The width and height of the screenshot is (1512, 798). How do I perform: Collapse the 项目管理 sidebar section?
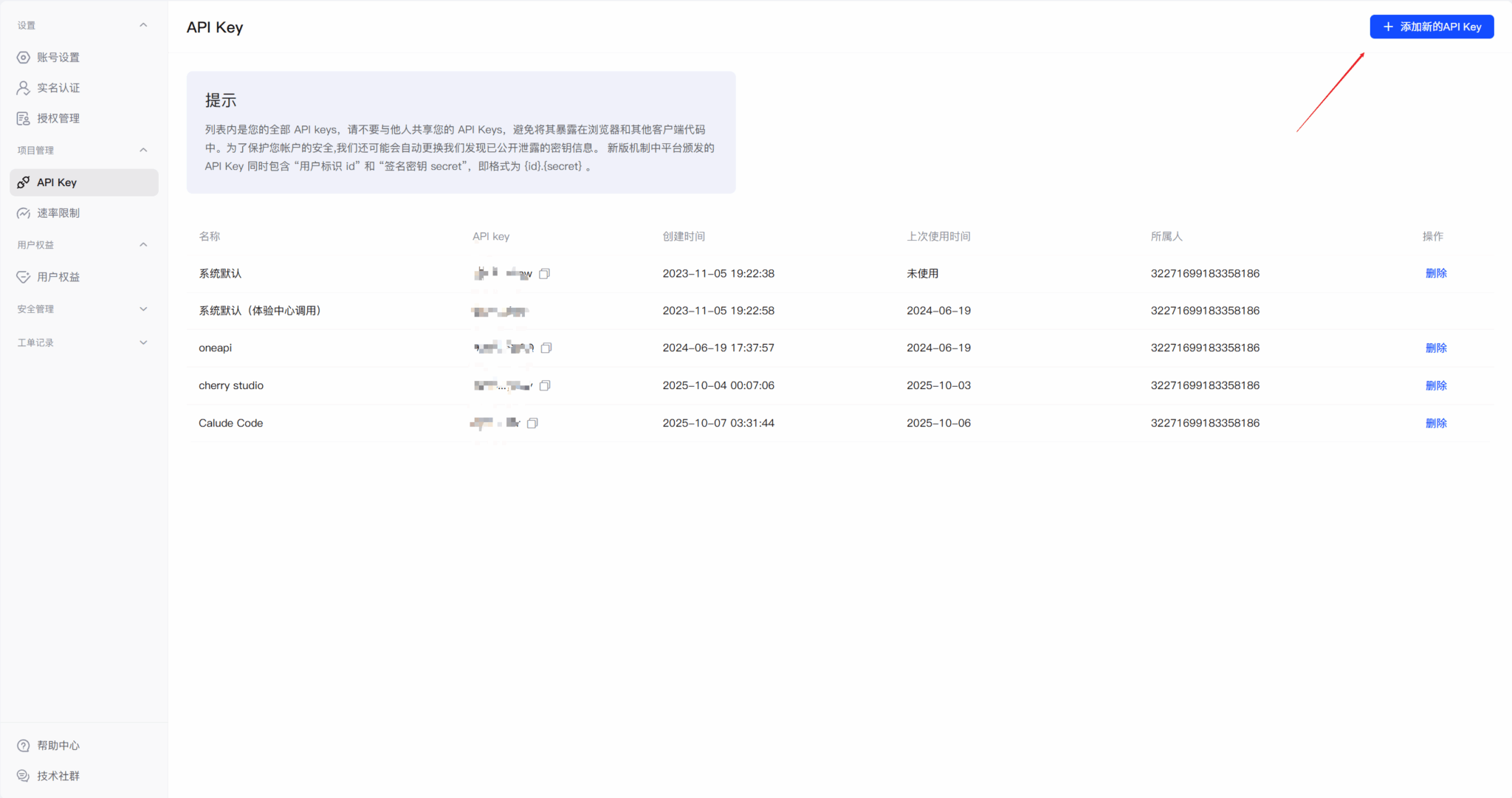144,149
